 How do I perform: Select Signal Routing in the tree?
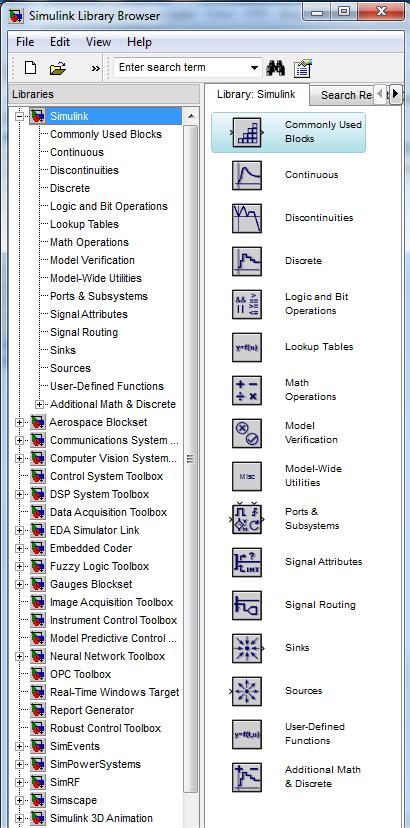click(84, 332)
